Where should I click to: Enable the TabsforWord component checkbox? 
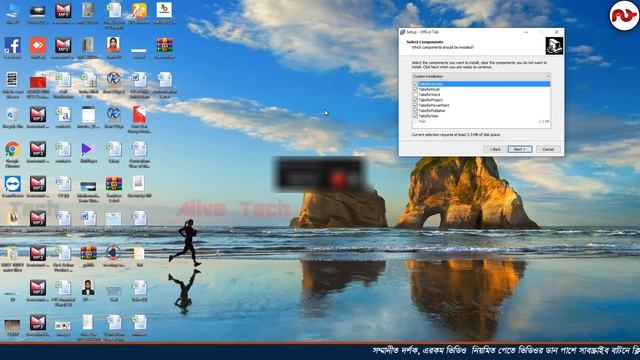coord(416,94)
